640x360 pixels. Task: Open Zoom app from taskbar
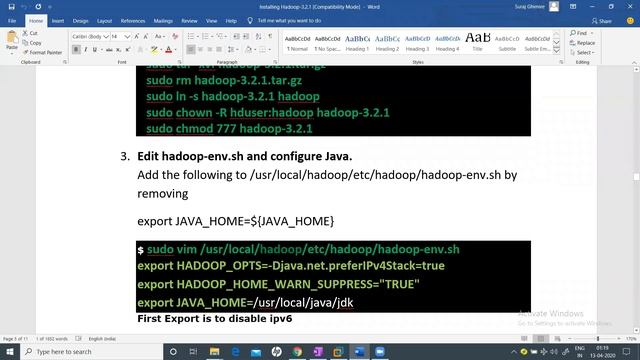[380, 351]
